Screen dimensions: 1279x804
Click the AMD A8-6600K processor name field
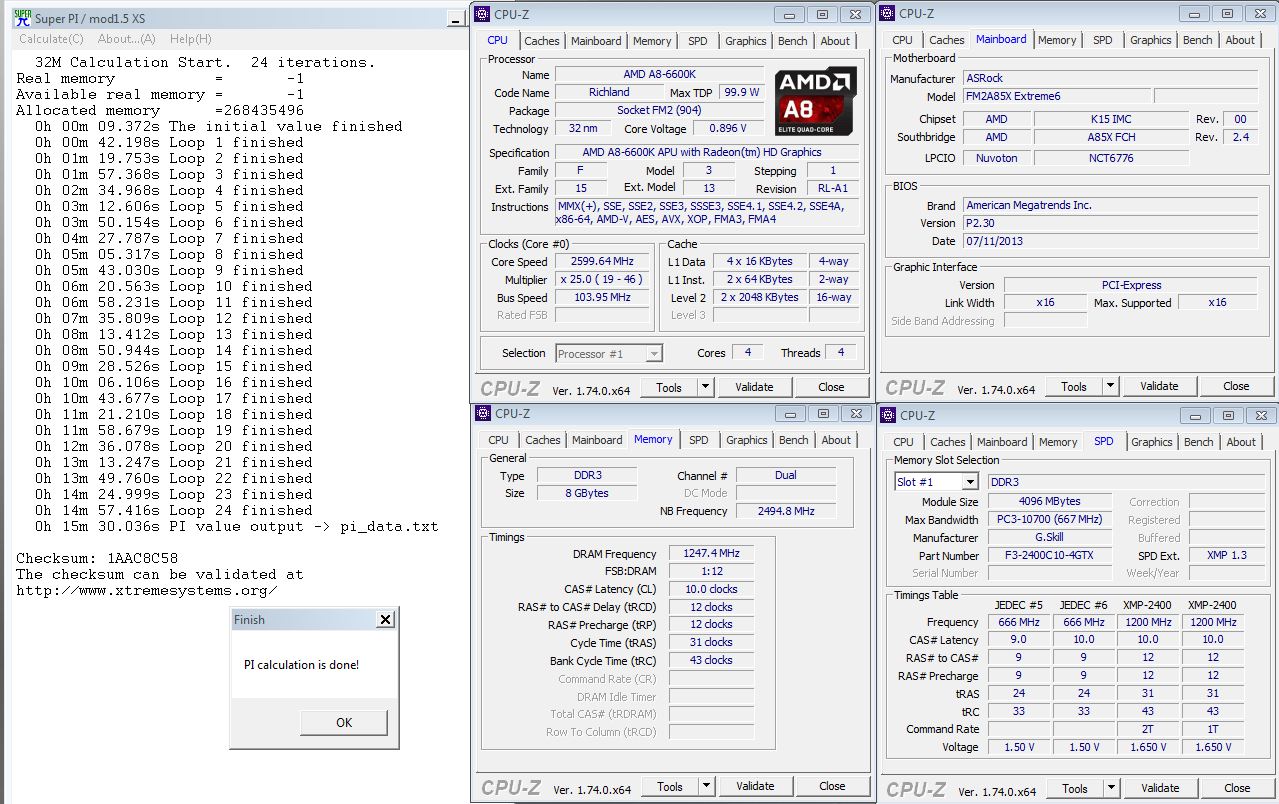click(661, 75)
